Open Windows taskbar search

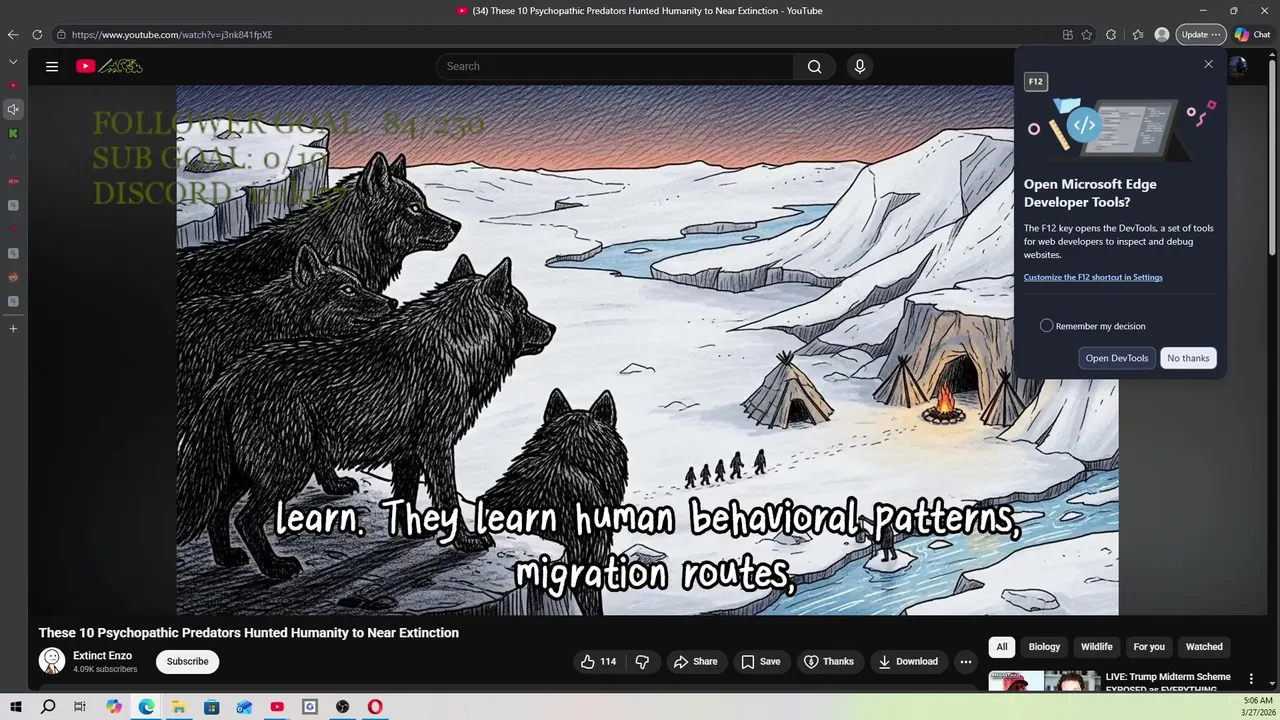coord(48,707)
